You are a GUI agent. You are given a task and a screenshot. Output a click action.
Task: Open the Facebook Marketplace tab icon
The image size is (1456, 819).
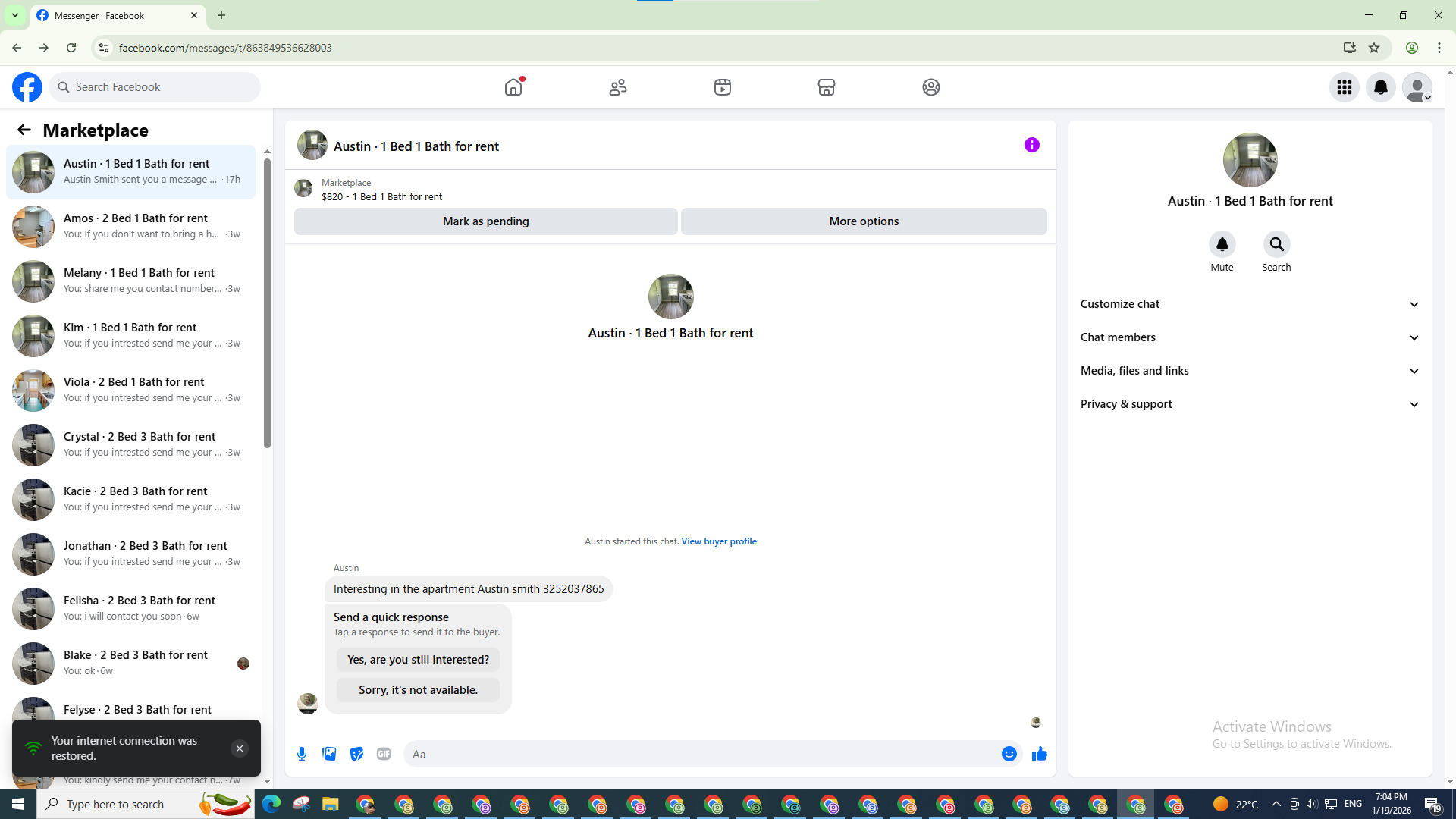tap(827, 87)
